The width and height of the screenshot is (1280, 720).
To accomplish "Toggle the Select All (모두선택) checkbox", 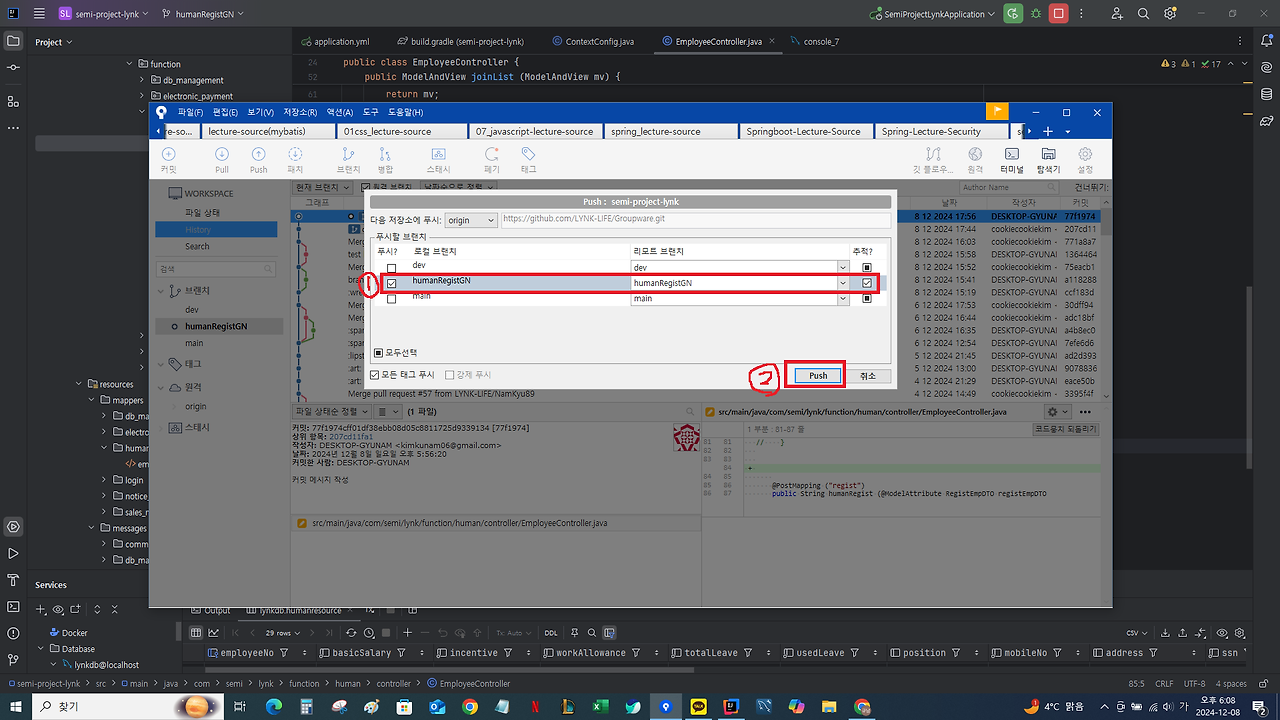I will (379, 353).
